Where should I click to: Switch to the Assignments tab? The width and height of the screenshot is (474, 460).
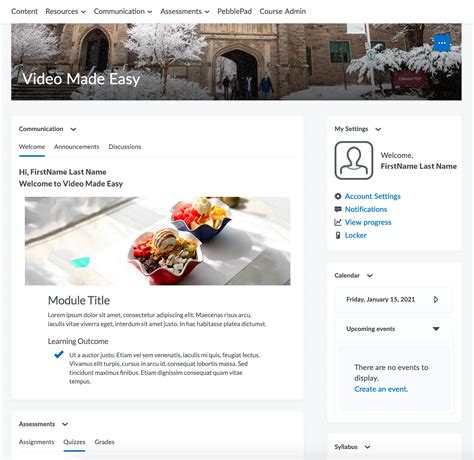click(36, 442)
